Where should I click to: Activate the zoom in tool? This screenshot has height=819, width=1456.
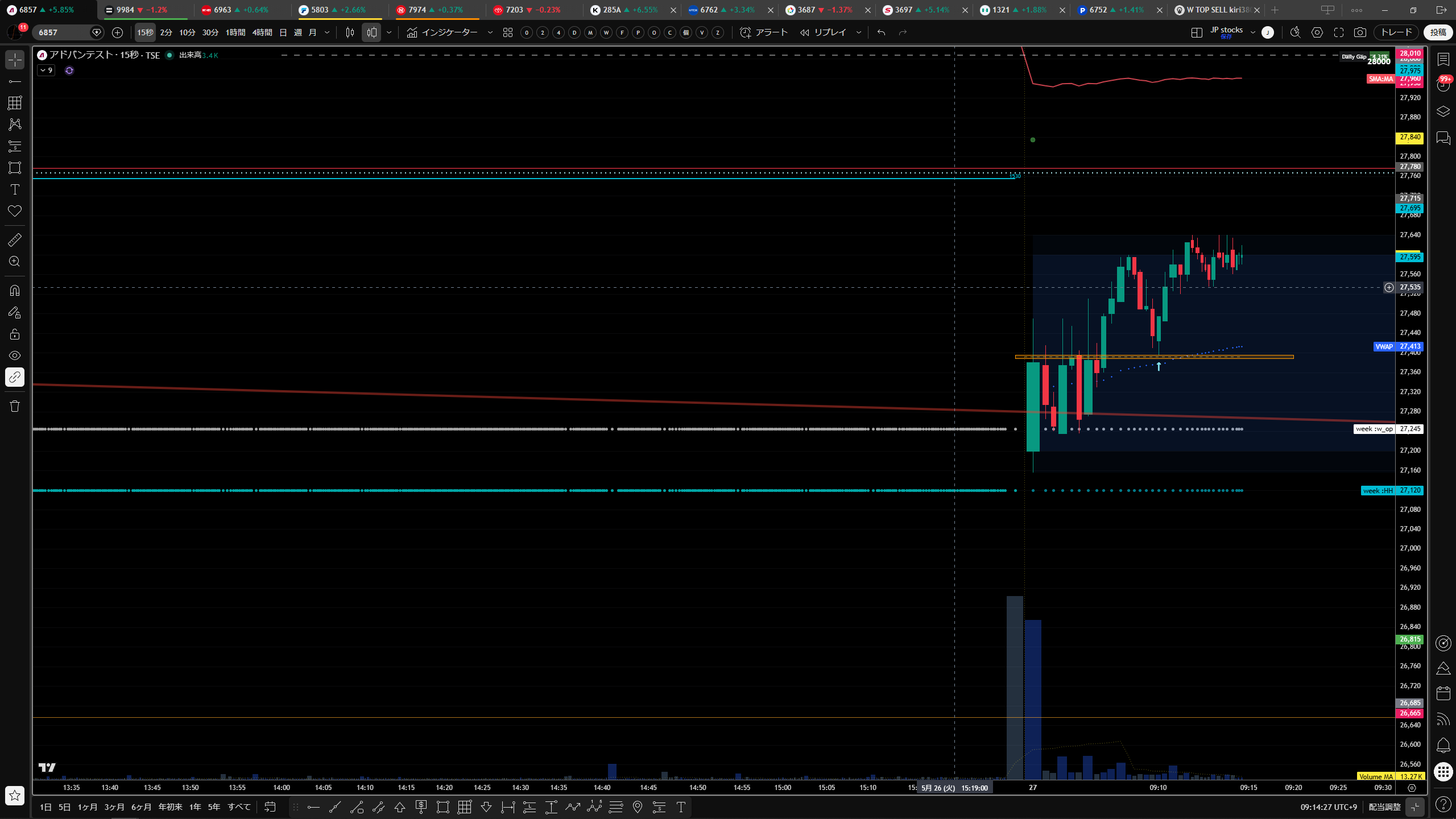15,262
